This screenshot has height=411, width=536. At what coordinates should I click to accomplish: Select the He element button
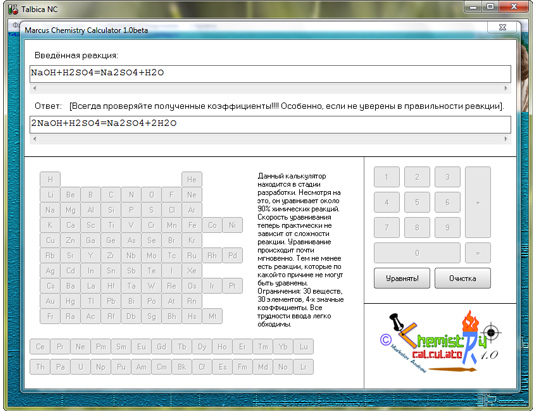pyautogui.click(x=192, y=179)
